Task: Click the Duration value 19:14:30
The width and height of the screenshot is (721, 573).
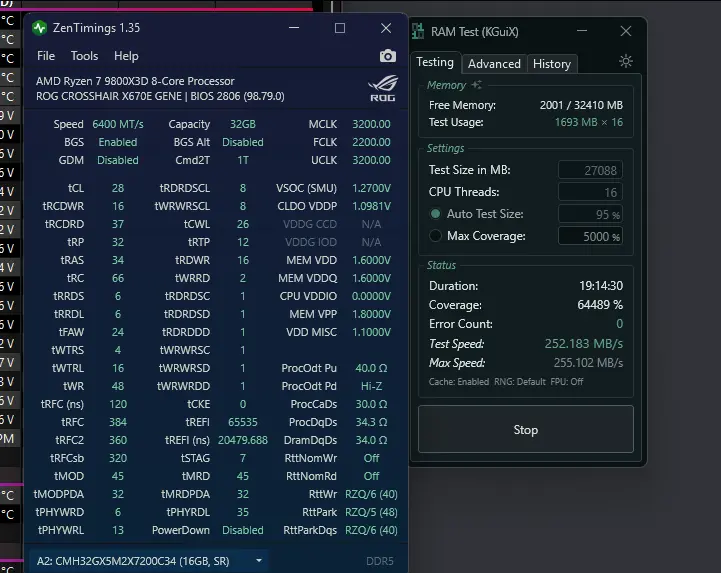Action: coord(601,286)
